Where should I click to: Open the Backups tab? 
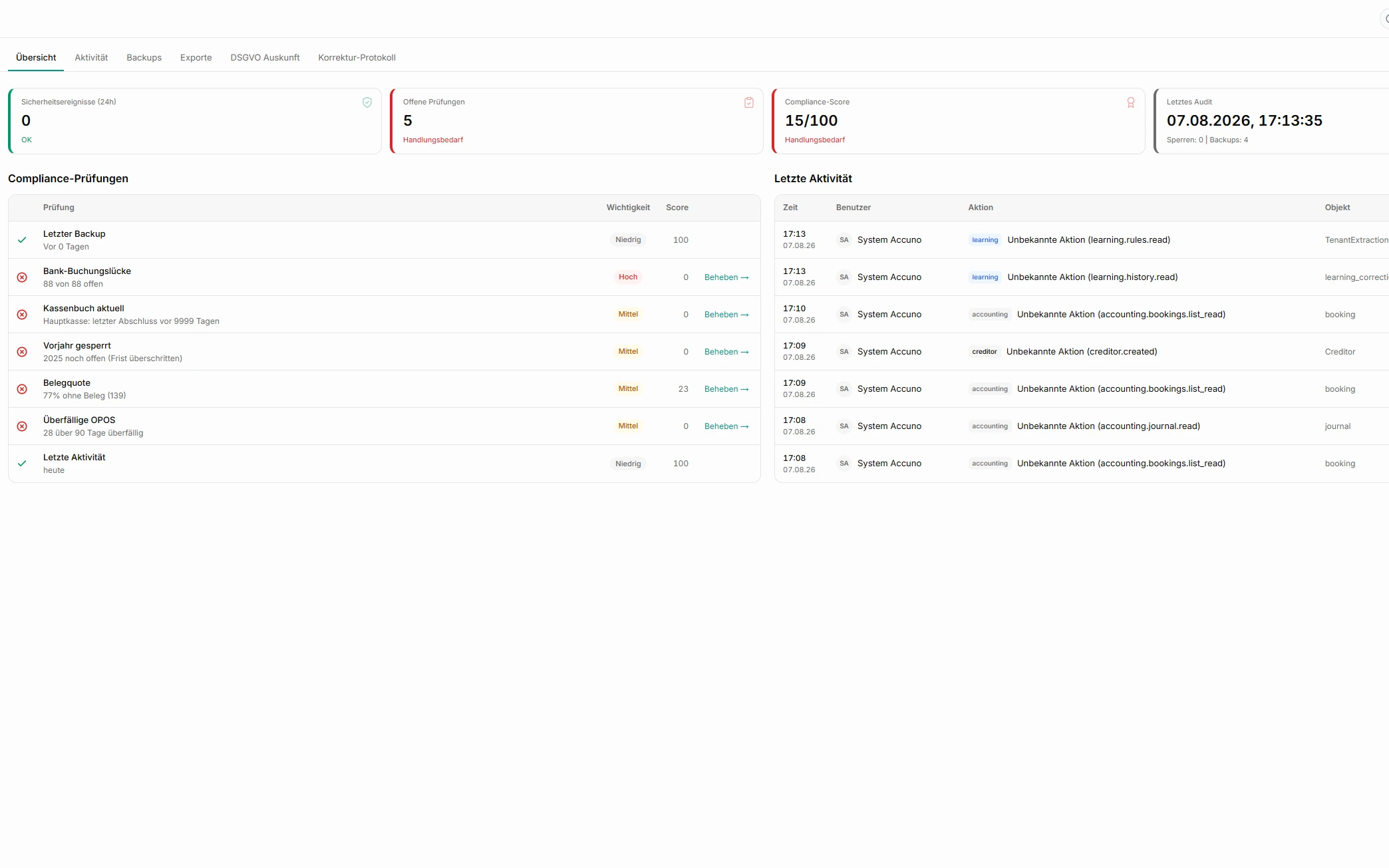144,57
